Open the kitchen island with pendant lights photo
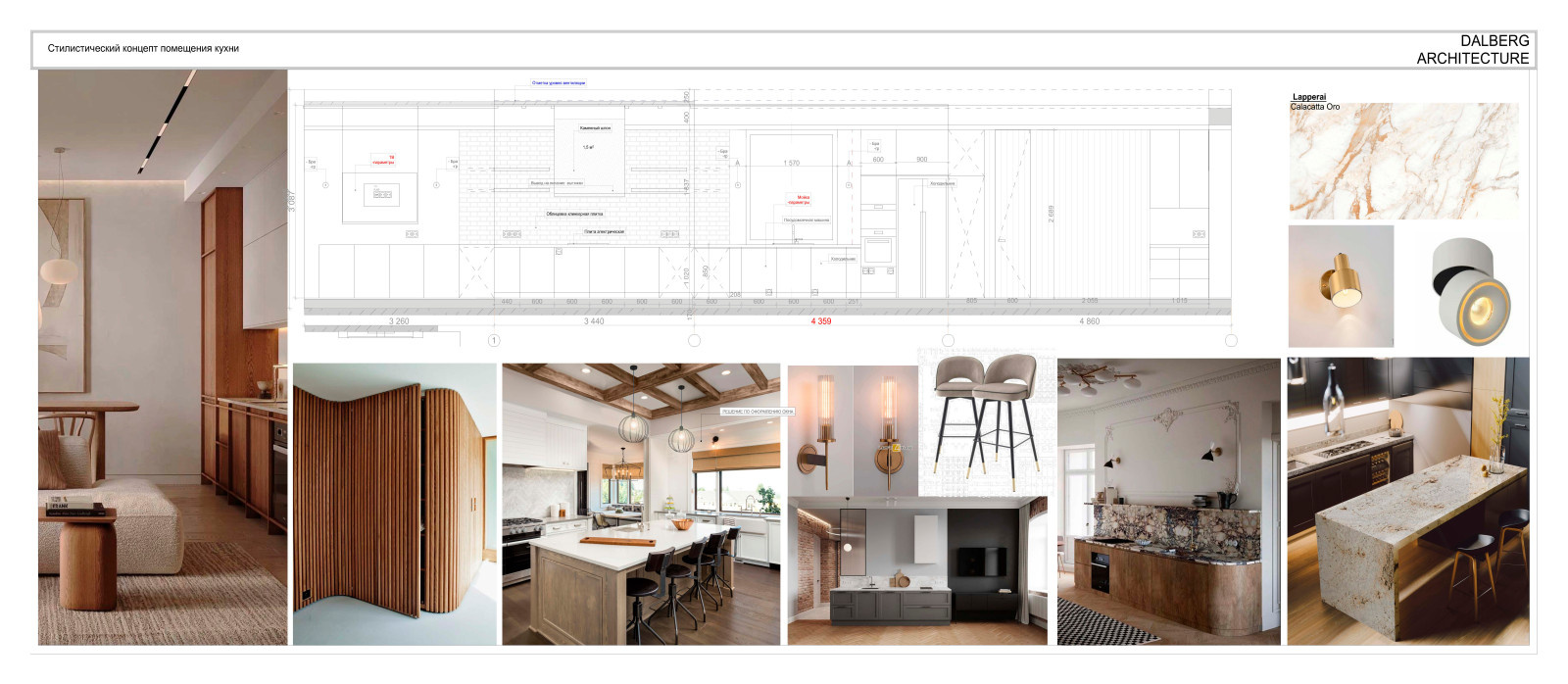This screenshot has height=684, width=1568. click(641, 504)
